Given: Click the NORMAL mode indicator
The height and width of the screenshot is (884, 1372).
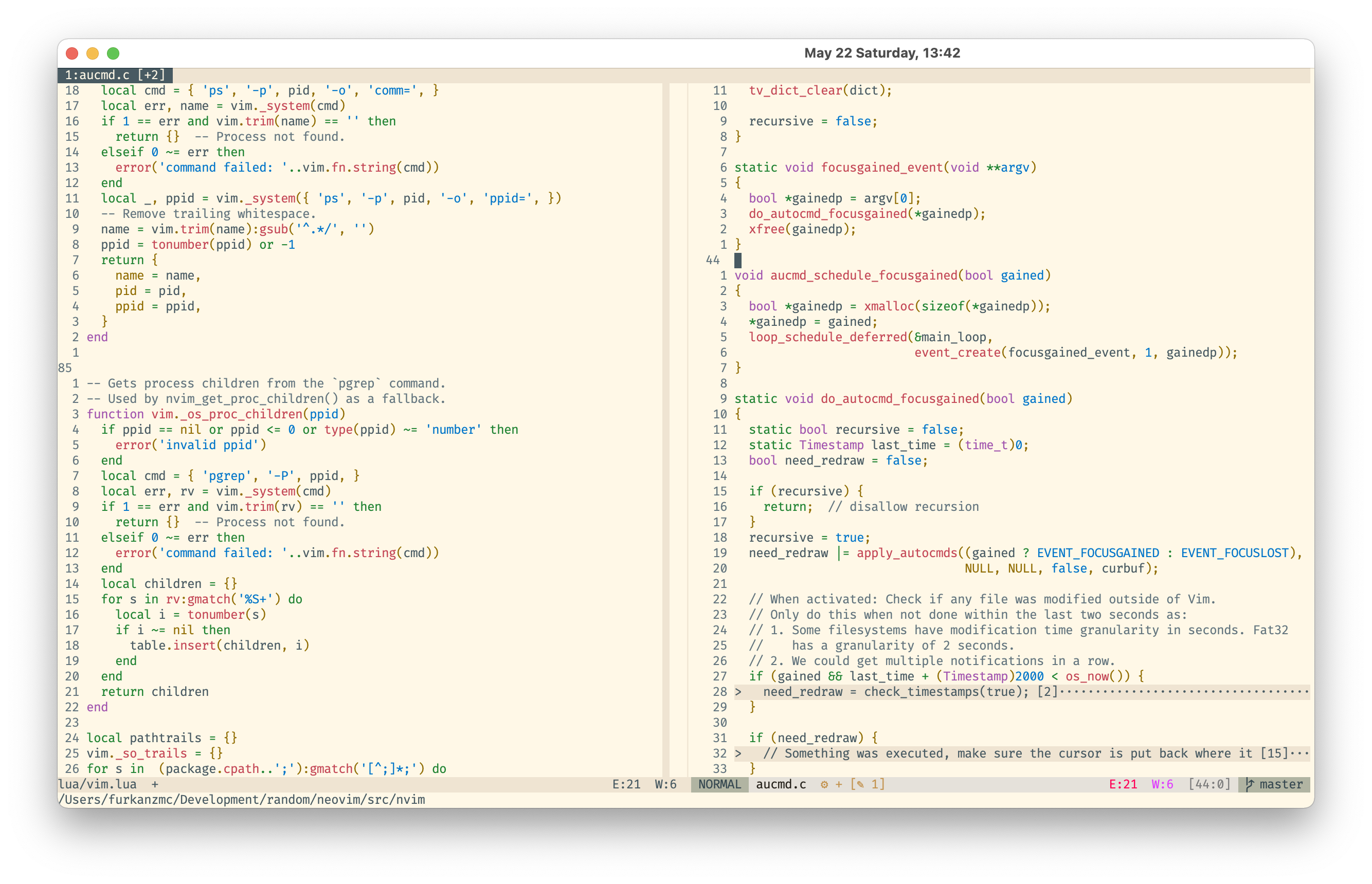Looking at the screenshot, I should [x=719, y=784].
